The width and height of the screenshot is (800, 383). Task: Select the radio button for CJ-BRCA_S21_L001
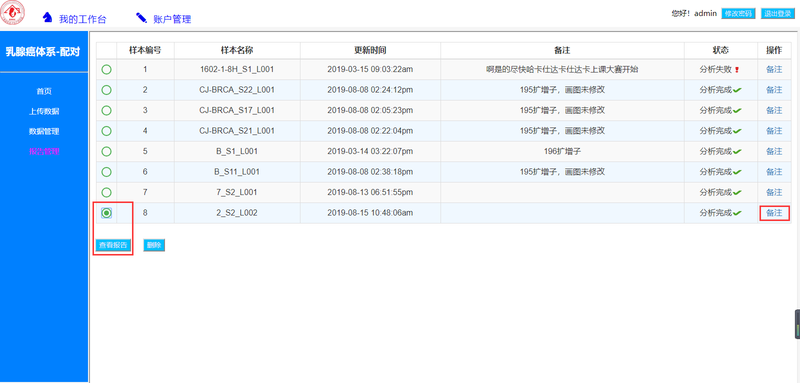(106, 131)
